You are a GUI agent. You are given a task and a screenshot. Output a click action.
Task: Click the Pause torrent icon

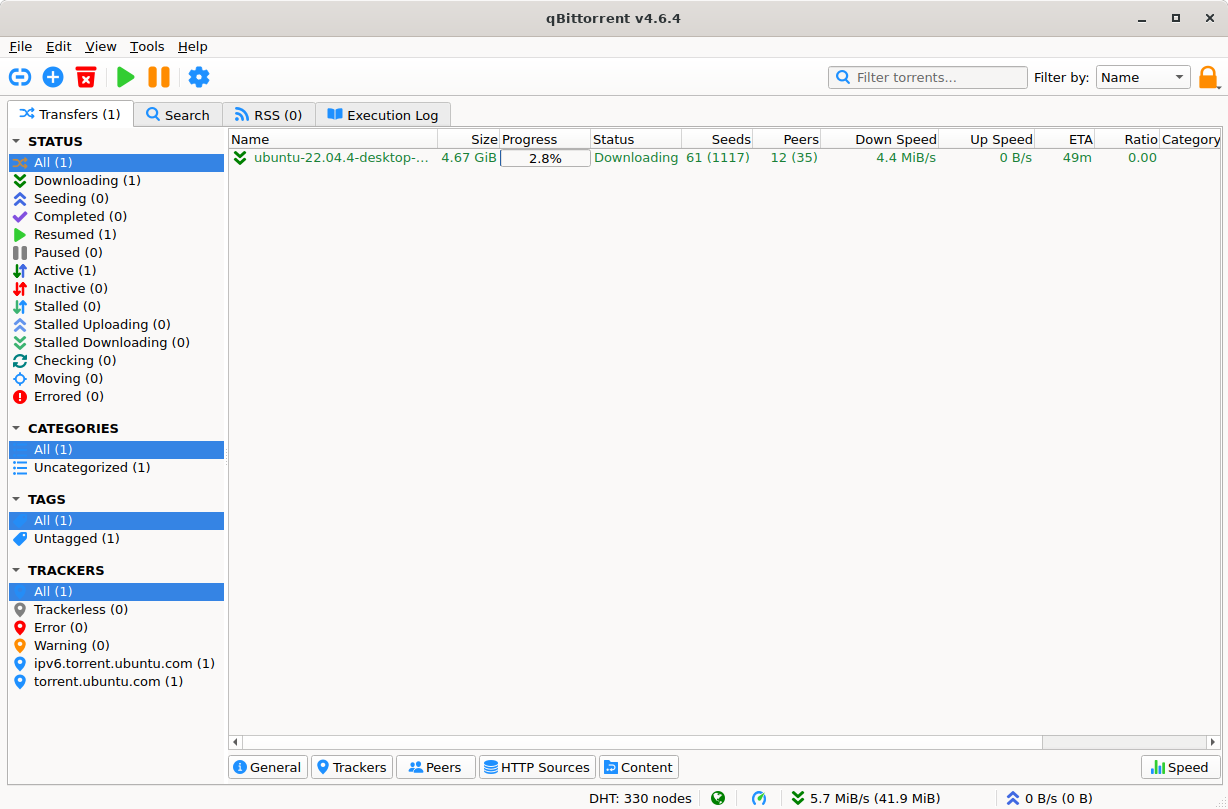159,77
